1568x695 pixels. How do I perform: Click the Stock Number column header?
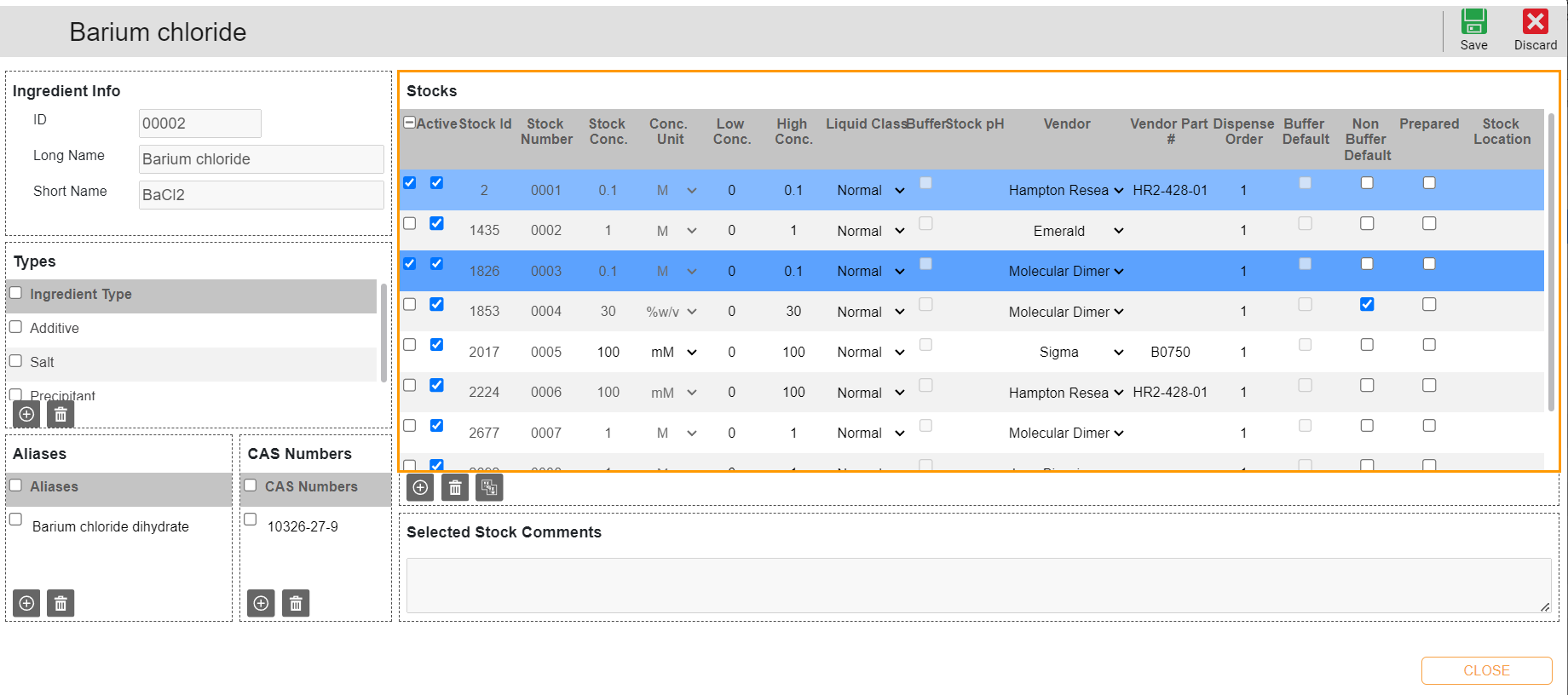(545, 132)
